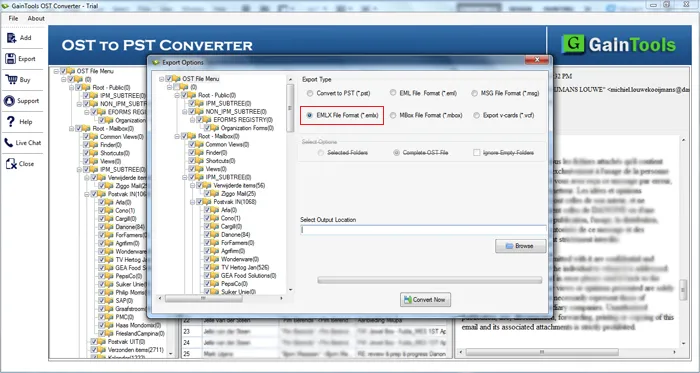
Task: Select Shortcuts(0) in dialog tree
Action: coord(220,161)
